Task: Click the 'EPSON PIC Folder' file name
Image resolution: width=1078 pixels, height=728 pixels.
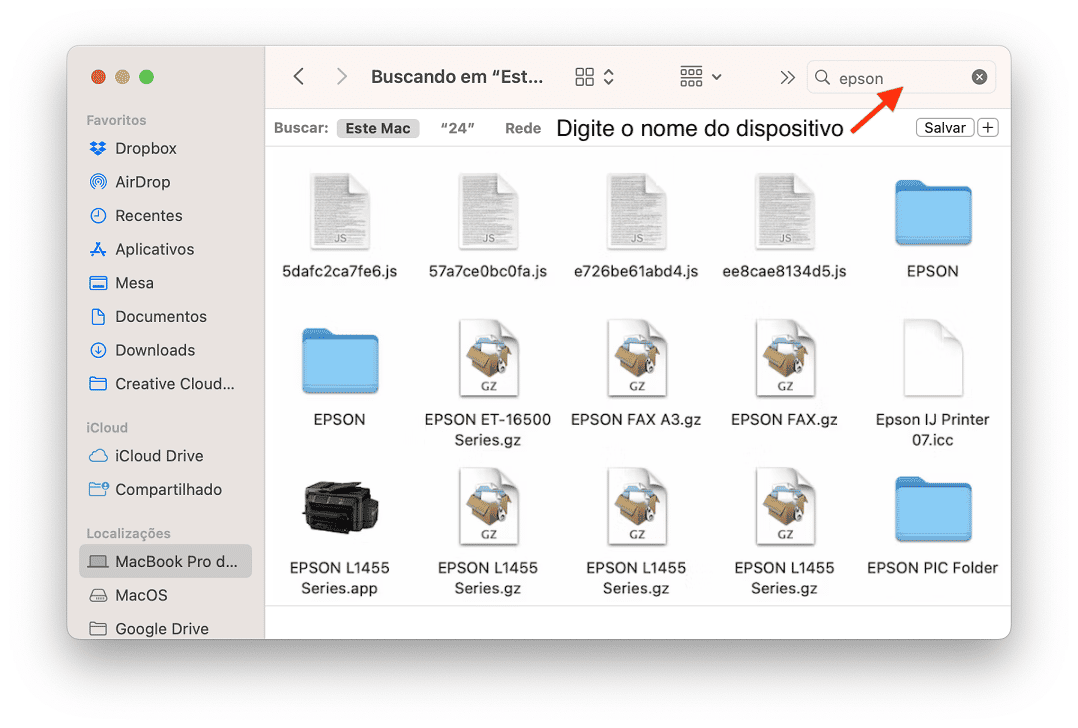Action: coord(932,568)
